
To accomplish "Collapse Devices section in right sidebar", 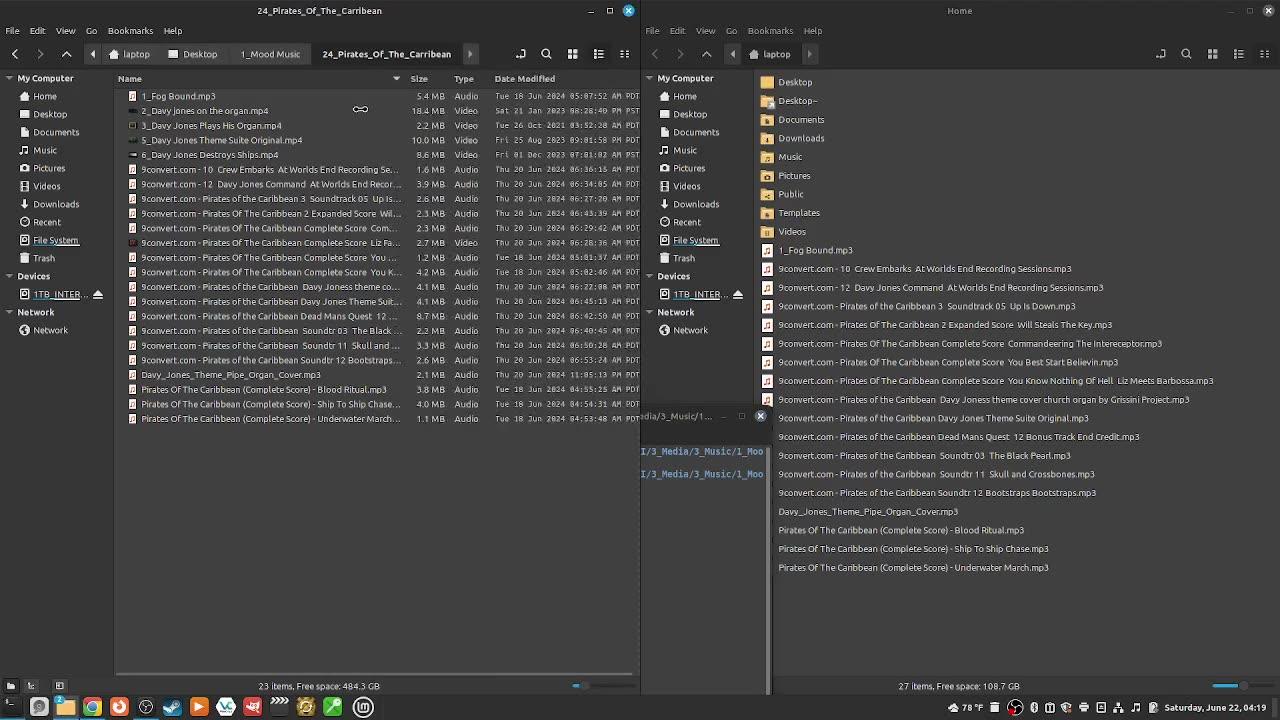I will pos(649,276).
